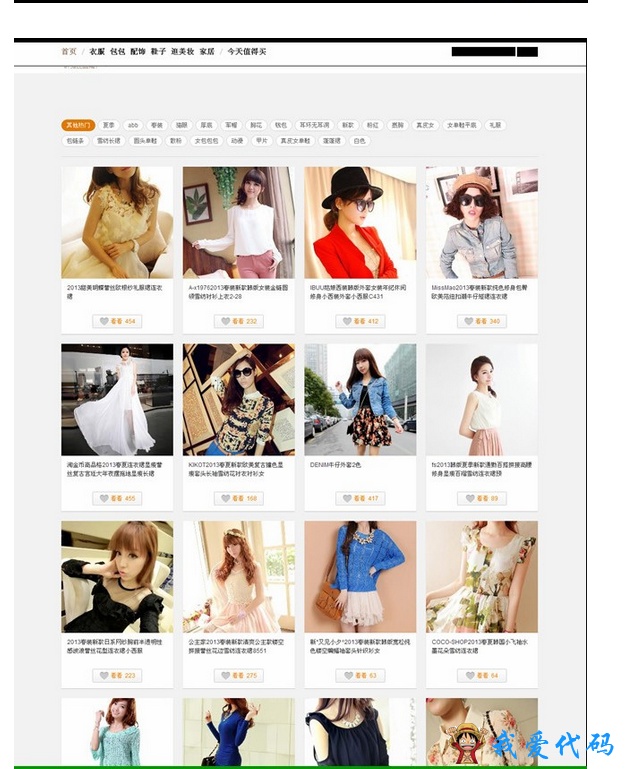This screenshot has height=769, width=631.
Task: Open the cream lace dress photo
Action: tap(117, 223)
